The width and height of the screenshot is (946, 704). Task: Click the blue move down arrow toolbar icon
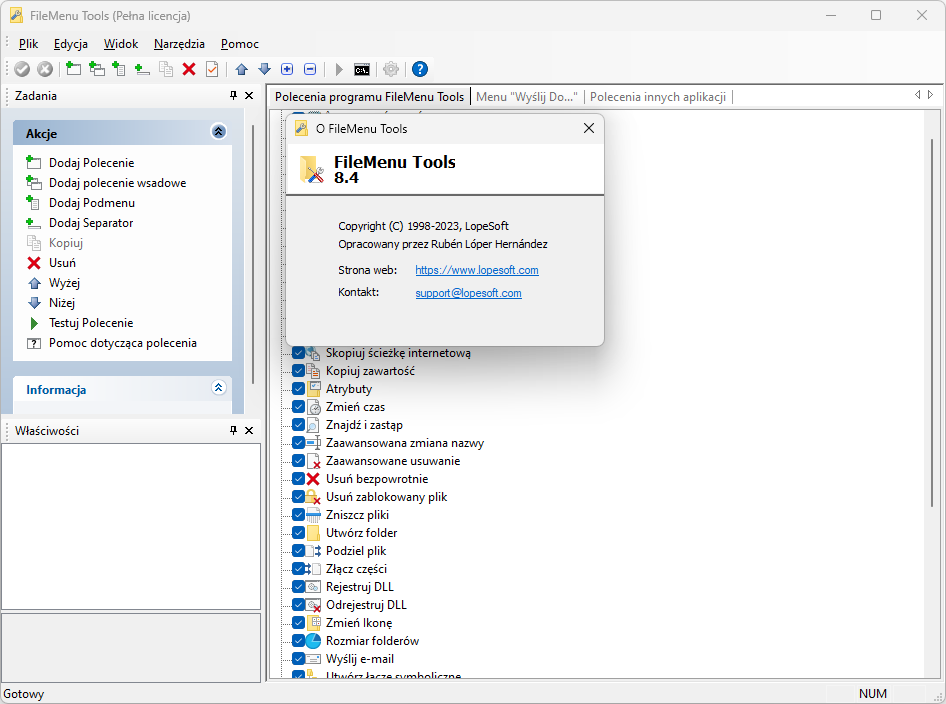[264, 69]
